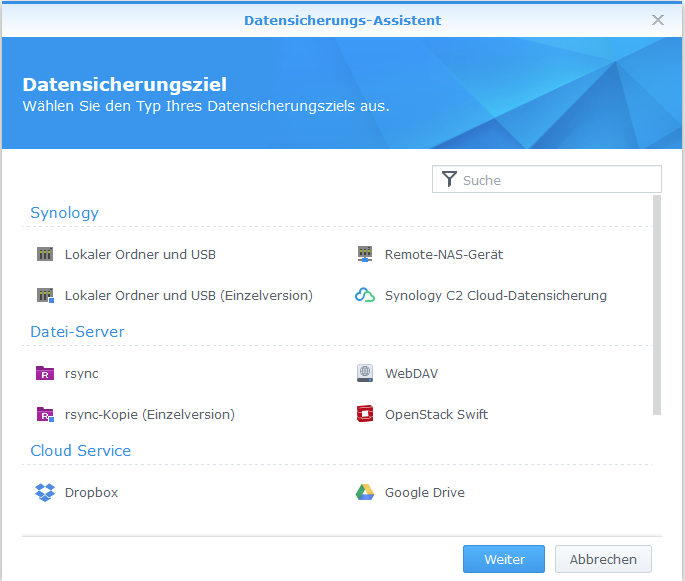Click the purple rsync folder icon
Image resolution: width=685 pixels, height=581 pixels.
click(45, 374)
